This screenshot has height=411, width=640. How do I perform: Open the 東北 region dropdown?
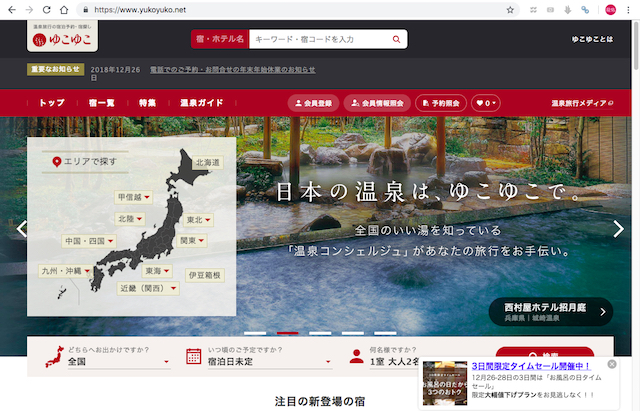pos(198,219)
